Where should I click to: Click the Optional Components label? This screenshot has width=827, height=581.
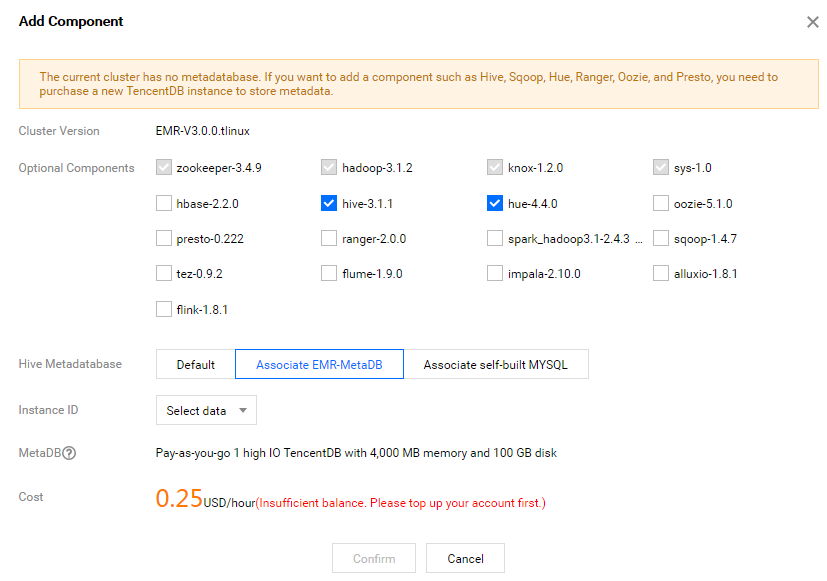coord(76,168)
